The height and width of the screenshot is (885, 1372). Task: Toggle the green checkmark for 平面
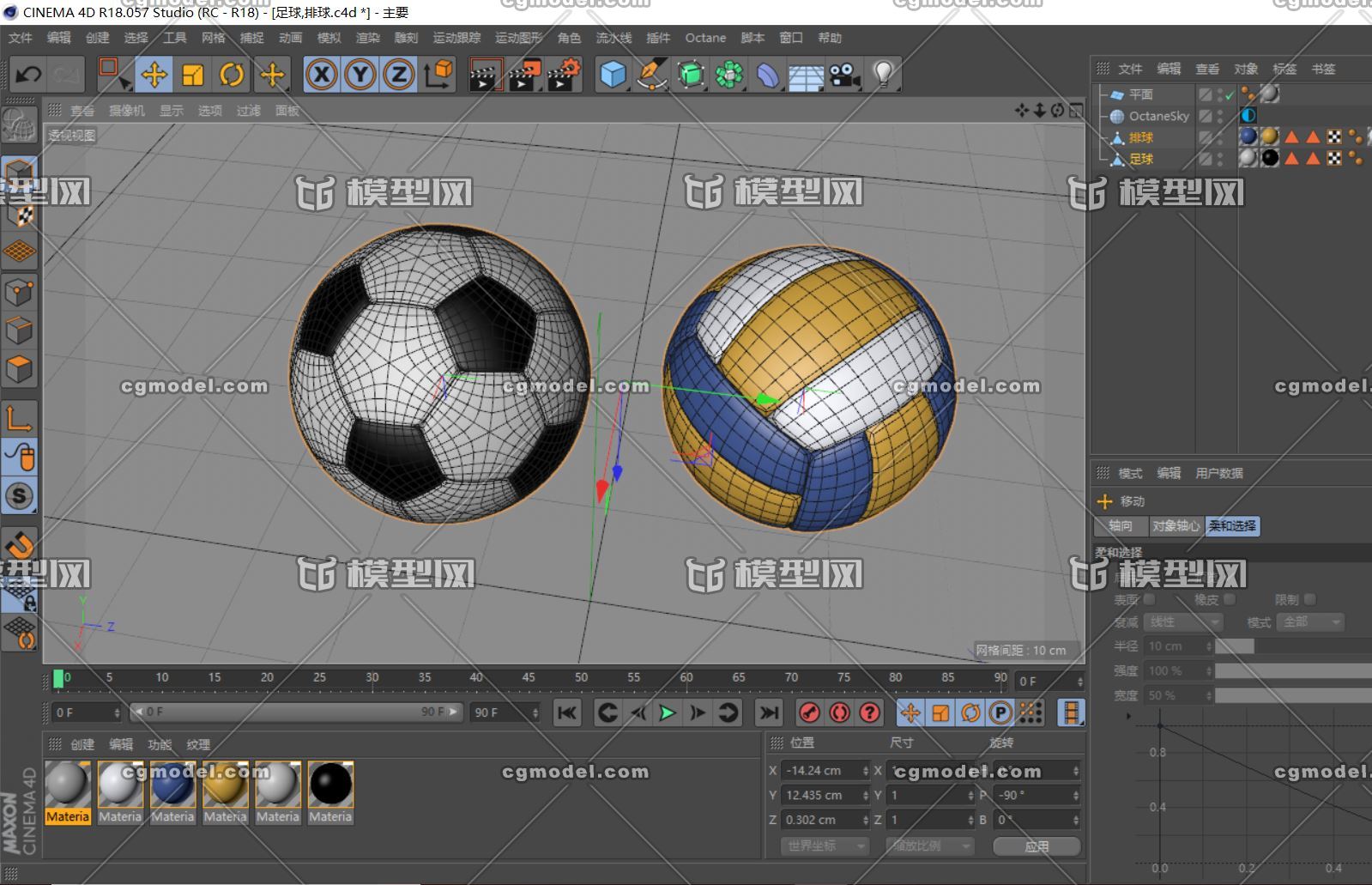(x=1230, y=94)
